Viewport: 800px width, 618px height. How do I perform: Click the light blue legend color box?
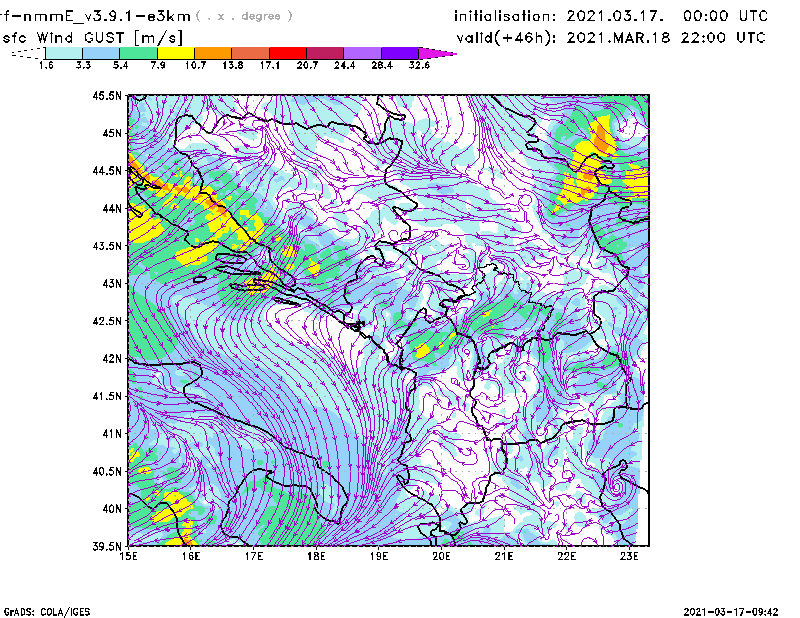point(101,53)
